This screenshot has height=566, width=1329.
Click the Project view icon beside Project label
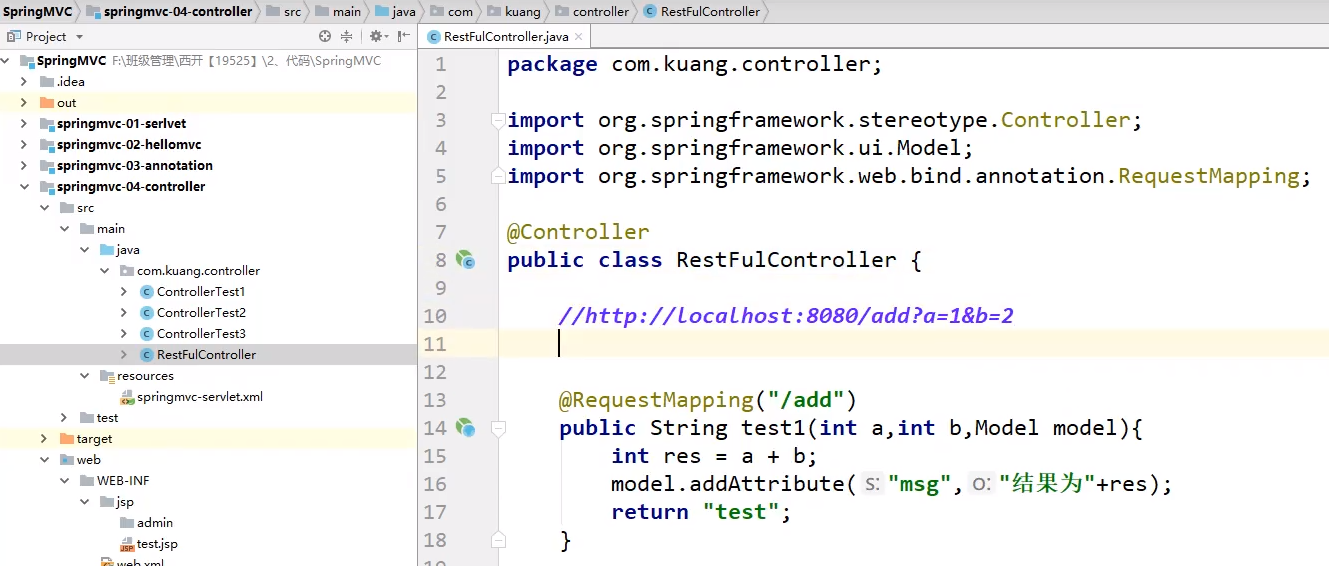14,36
